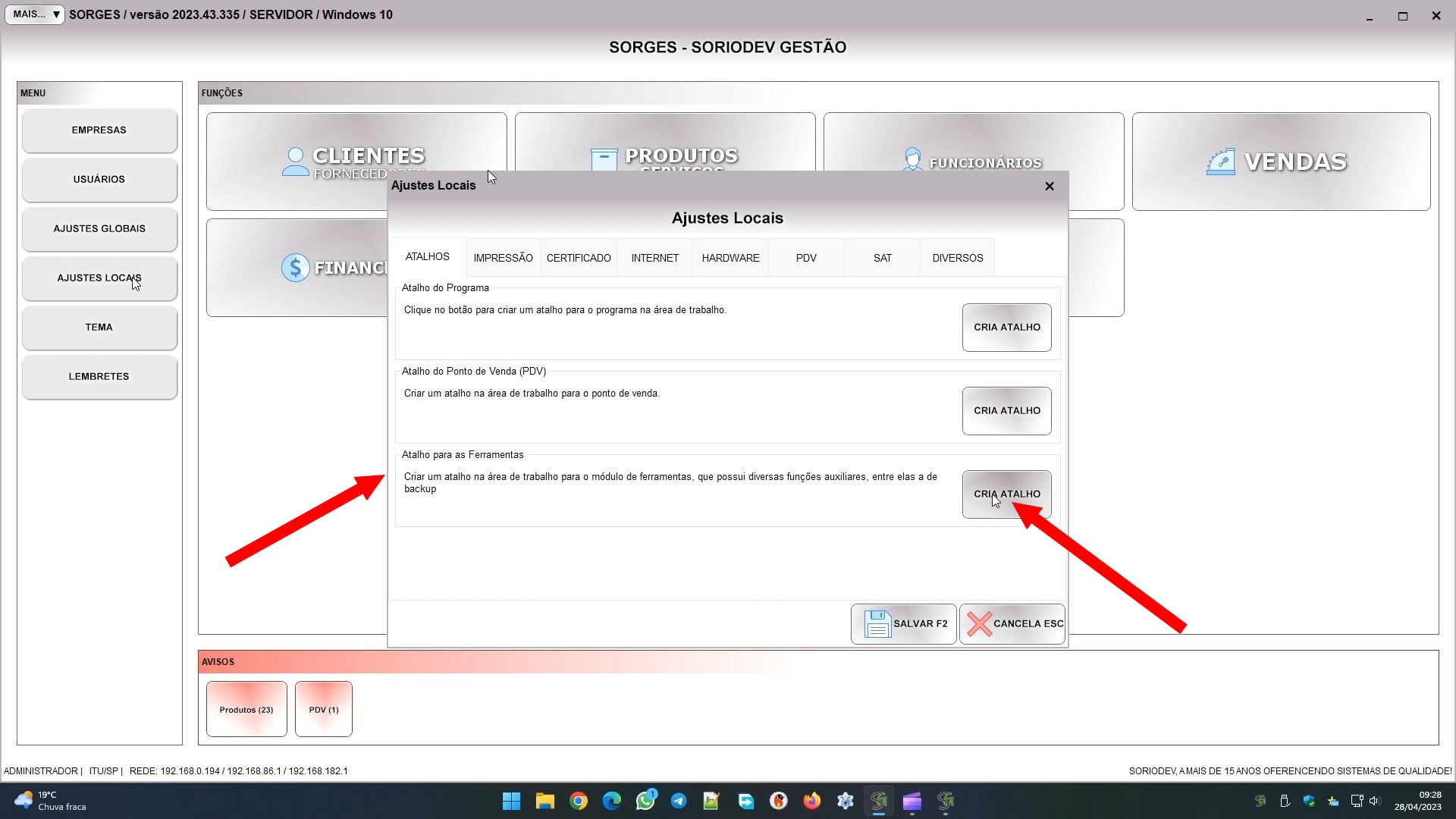Switch to the PDV tab
The width and height of the screenshot is (1456, 819).
click(x=806, y=259)
